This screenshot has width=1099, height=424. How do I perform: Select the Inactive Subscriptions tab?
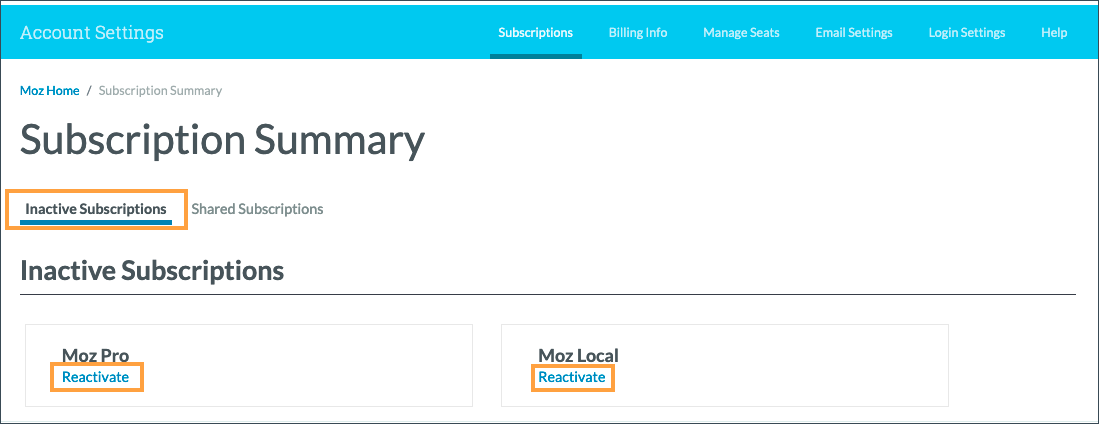[96, 209]
